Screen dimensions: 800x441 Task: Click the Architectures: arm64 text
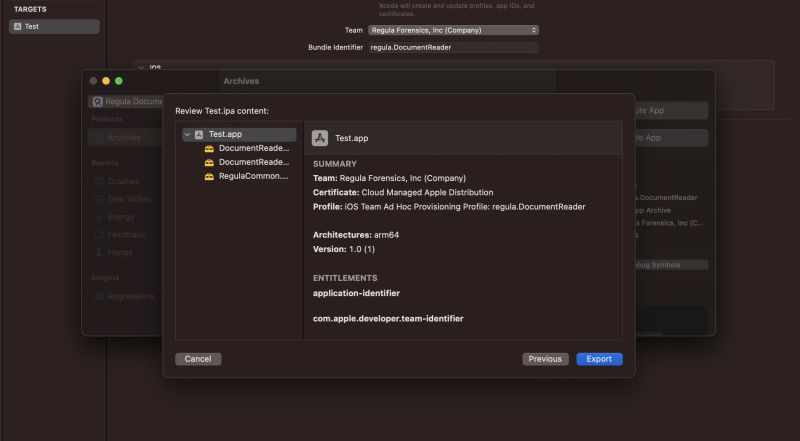click(x=356, y=235)
